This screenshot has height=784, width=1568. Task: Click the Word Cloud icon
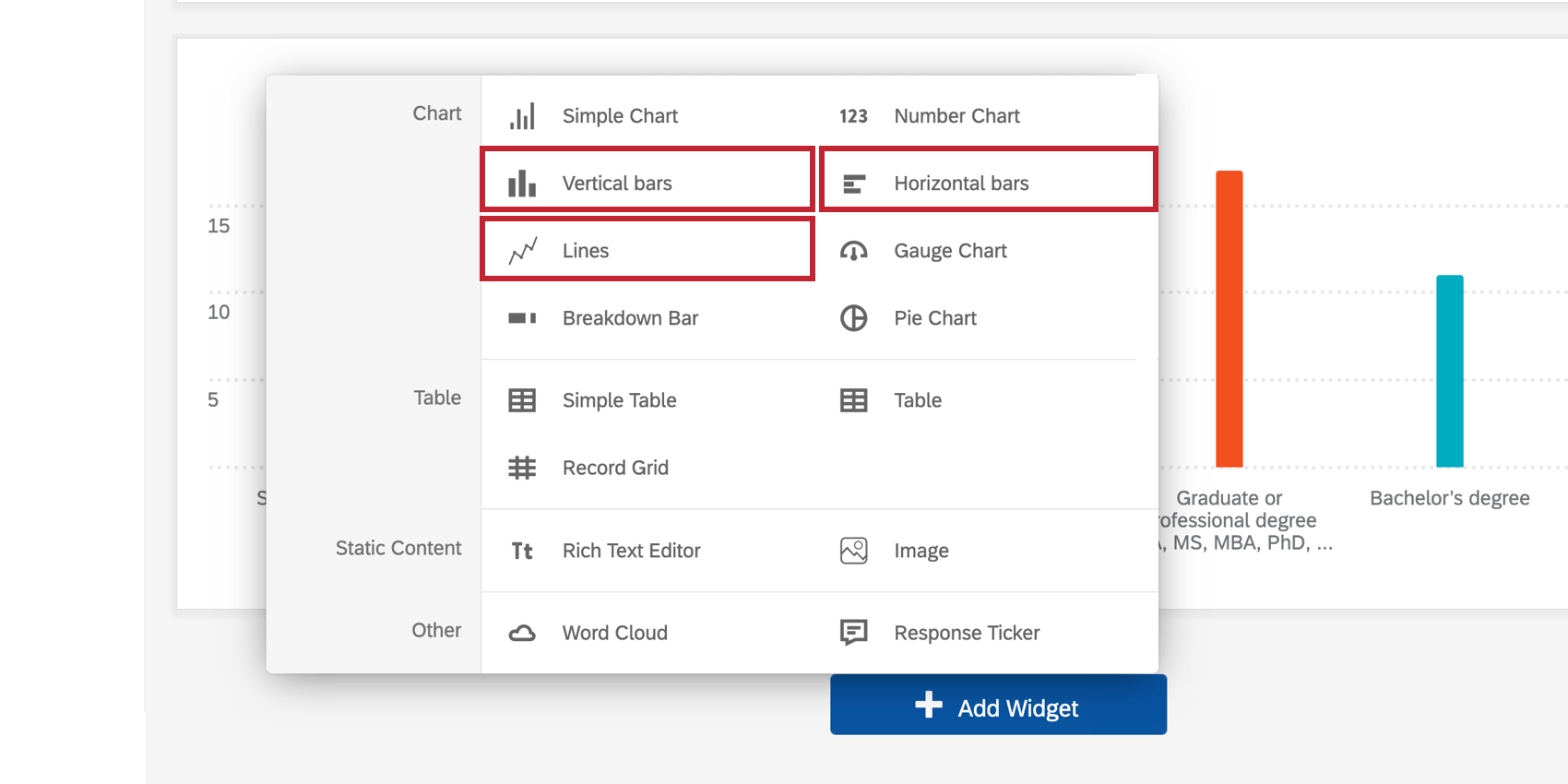[x=522, y=633]
